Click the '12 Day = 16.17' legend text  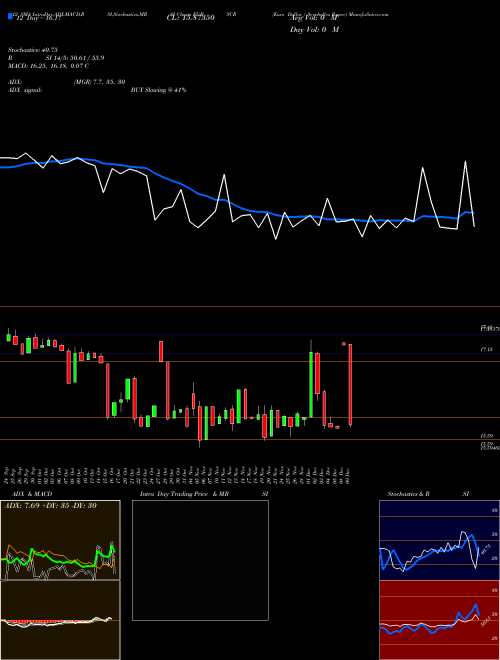(38, 18)
